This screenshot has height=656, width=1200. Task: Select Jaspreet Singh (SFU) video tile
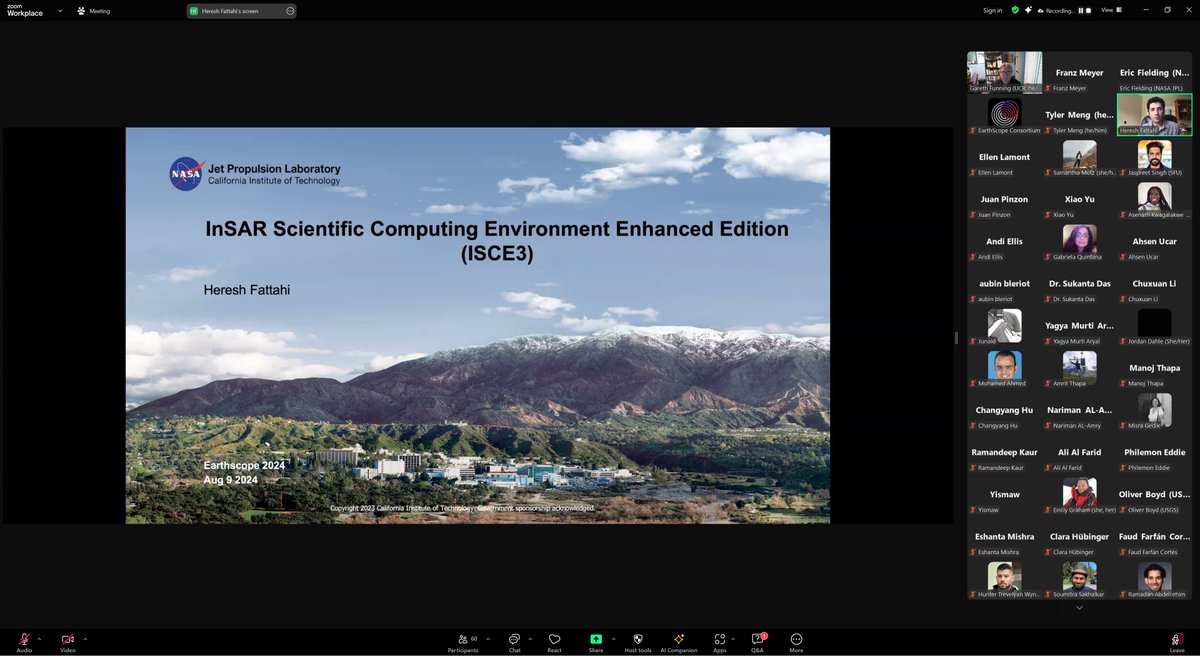[x=1154, y=157]
